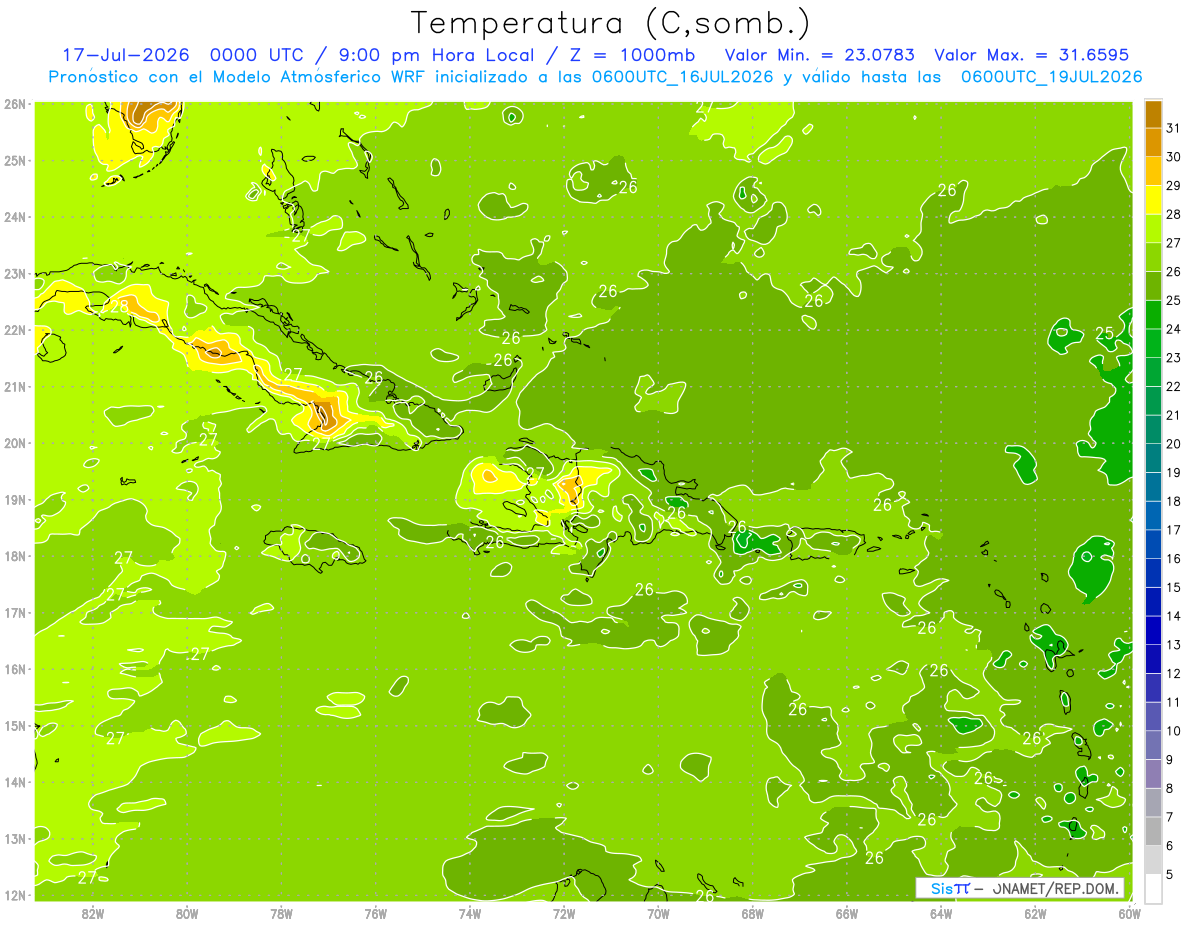
Task: Click the legend swatch between 27 and 28
Action: (1153, 228)
